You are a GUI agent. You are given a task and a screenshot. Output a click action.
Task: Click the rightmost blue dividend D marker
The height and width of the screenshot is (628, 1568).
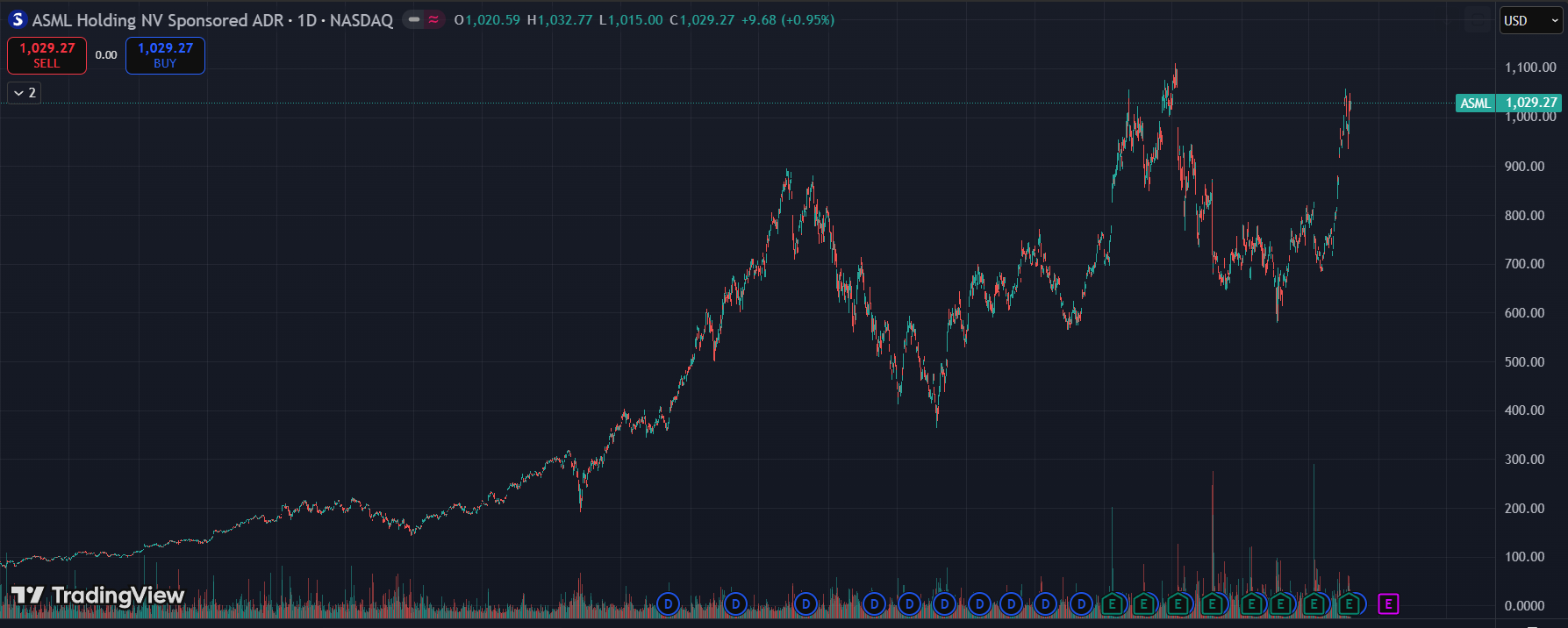pyautogui.click(x=1081, y=603)
